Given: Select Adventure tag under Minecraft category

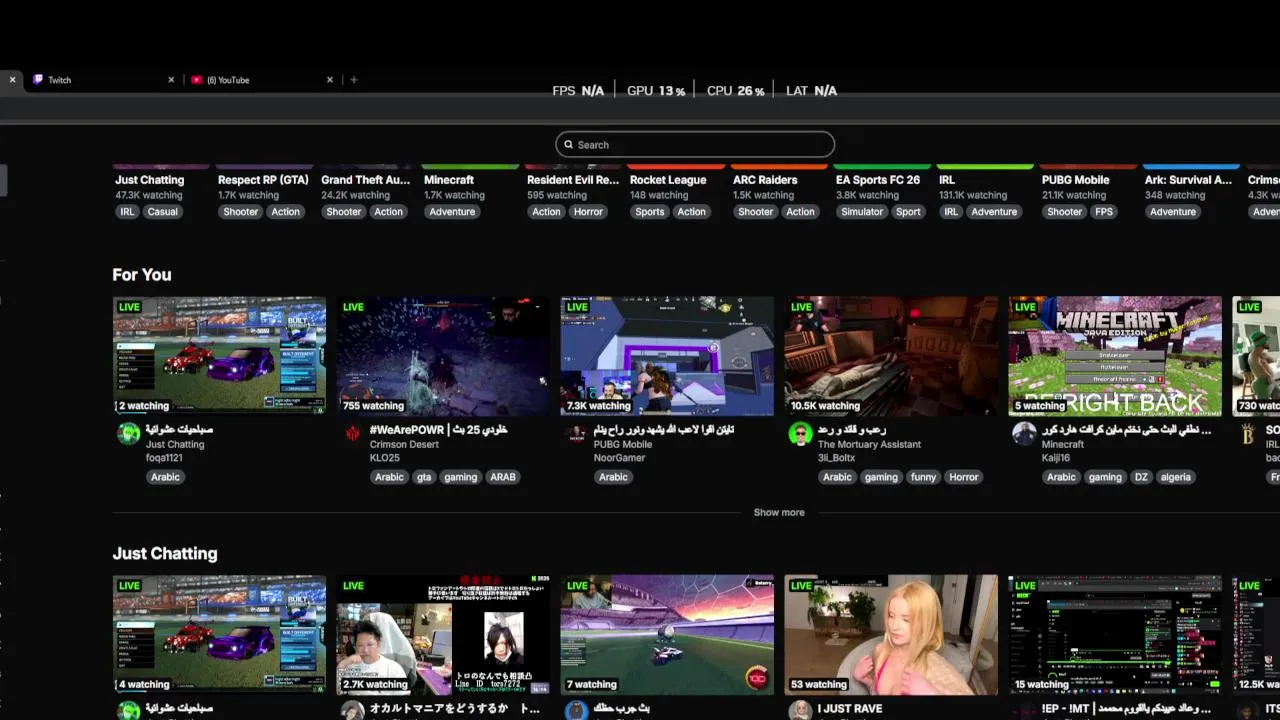Looking at the screenshot, I should click(452, 212).
